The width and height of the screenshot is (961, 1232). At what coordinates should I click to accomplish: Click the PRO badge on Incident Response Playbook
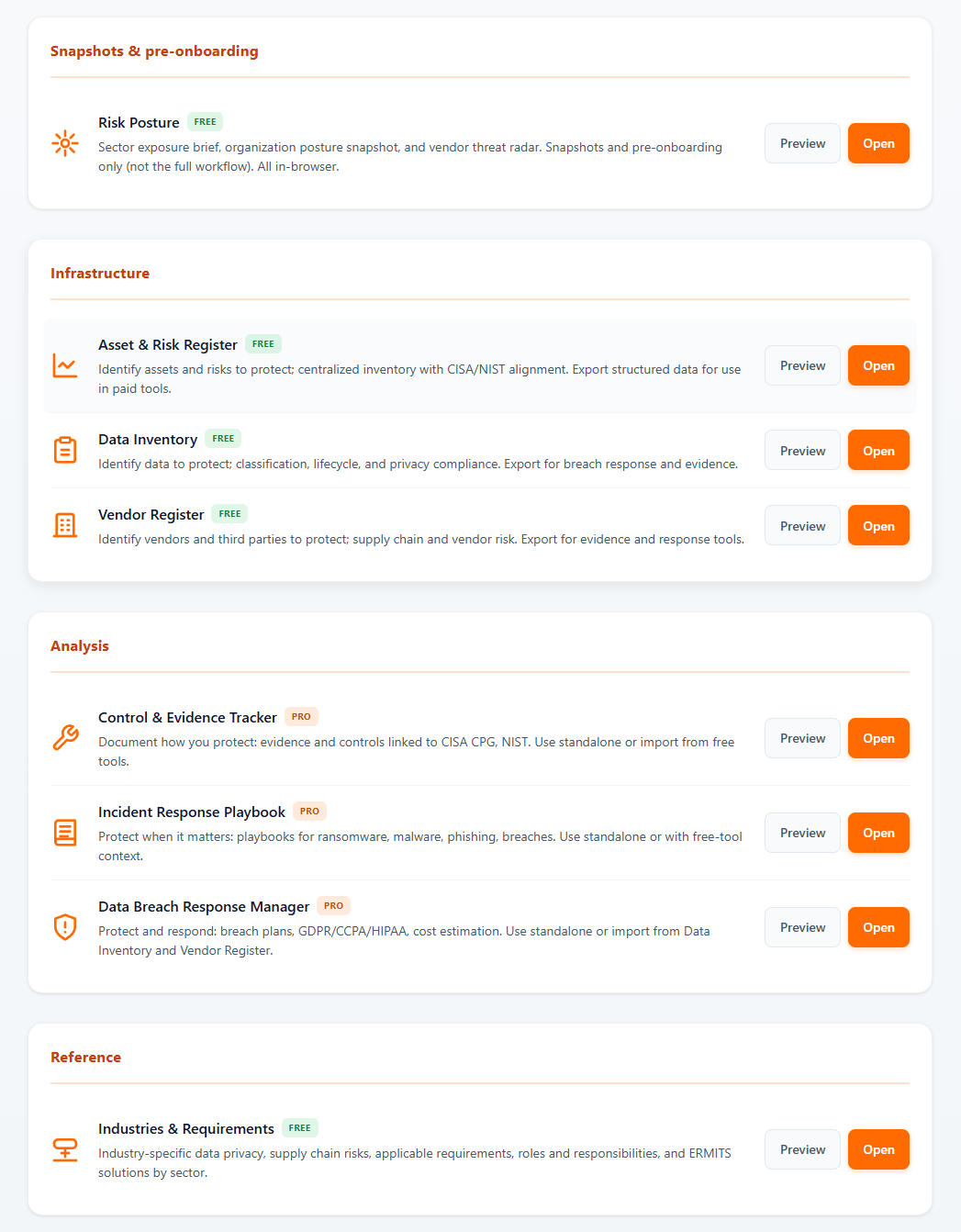309,811
